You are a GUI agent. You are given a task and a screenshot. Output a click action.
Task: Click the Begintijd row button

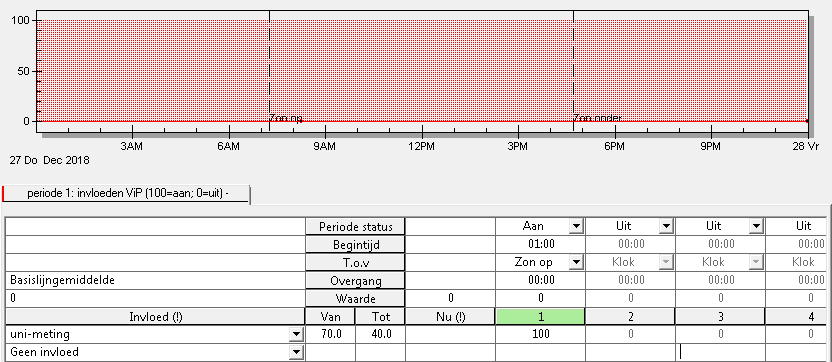pos(356,245)
